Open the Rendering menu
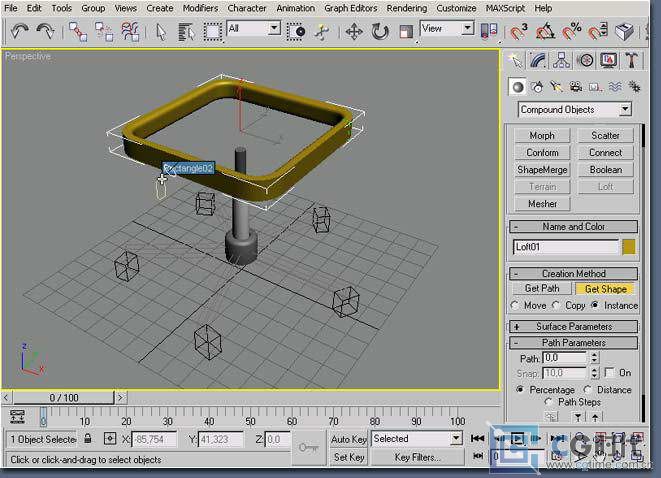 (406, 8)
